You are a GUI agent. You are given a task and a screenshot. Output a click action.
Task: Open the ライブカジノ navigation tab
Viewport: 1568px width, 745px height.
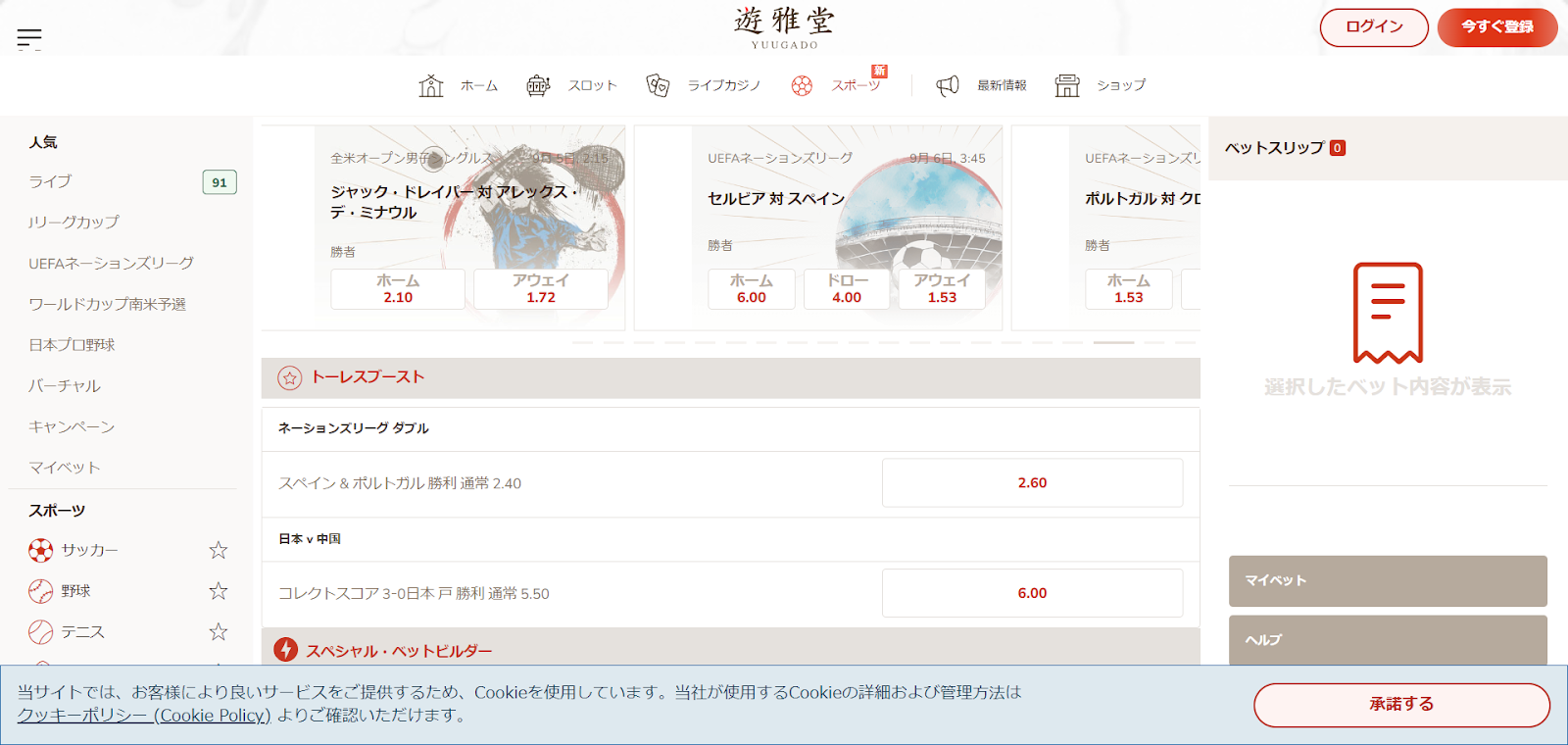click(724, 85)
